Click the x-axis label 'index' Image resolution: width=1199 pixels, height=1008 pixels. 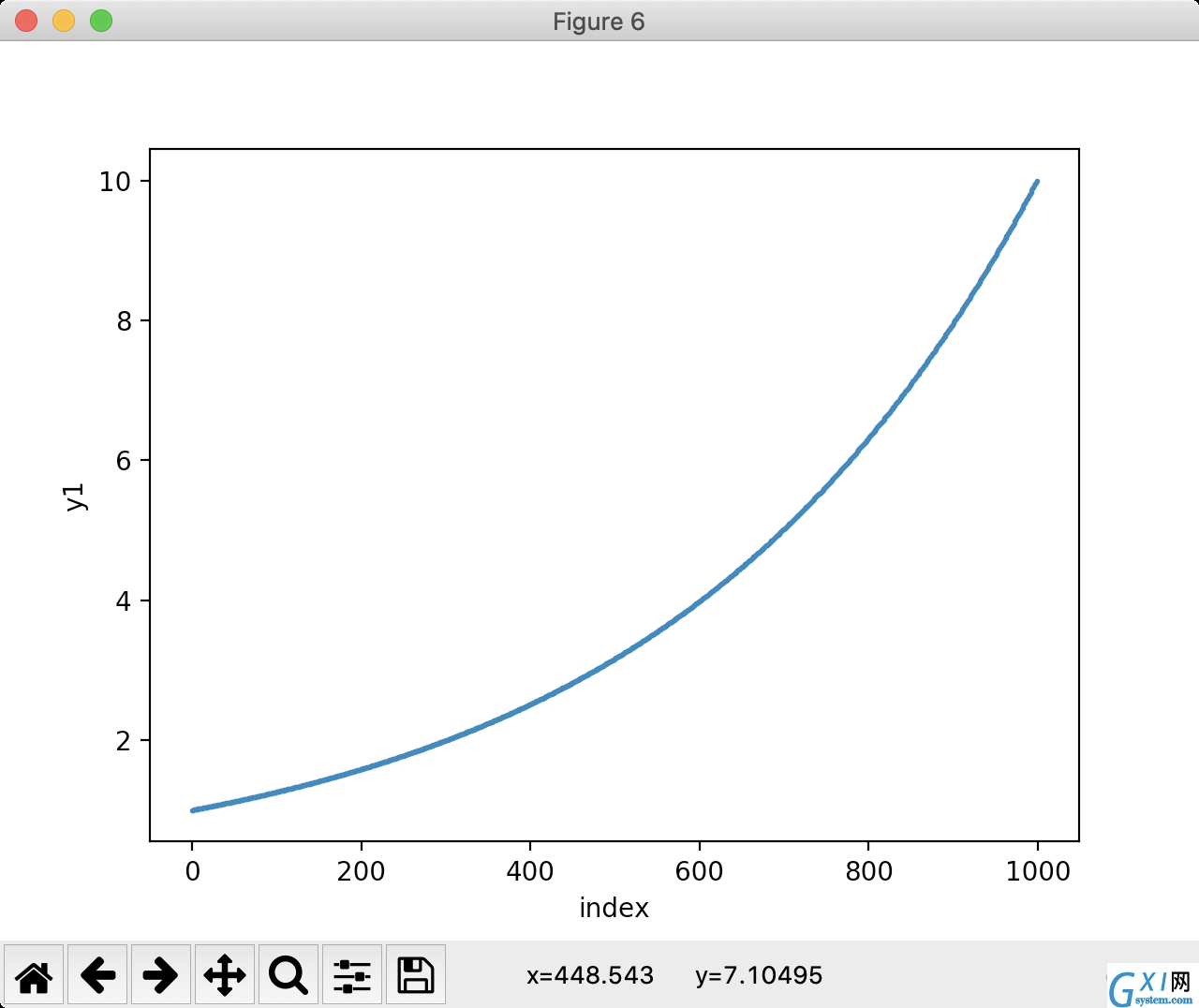[614, 908]
